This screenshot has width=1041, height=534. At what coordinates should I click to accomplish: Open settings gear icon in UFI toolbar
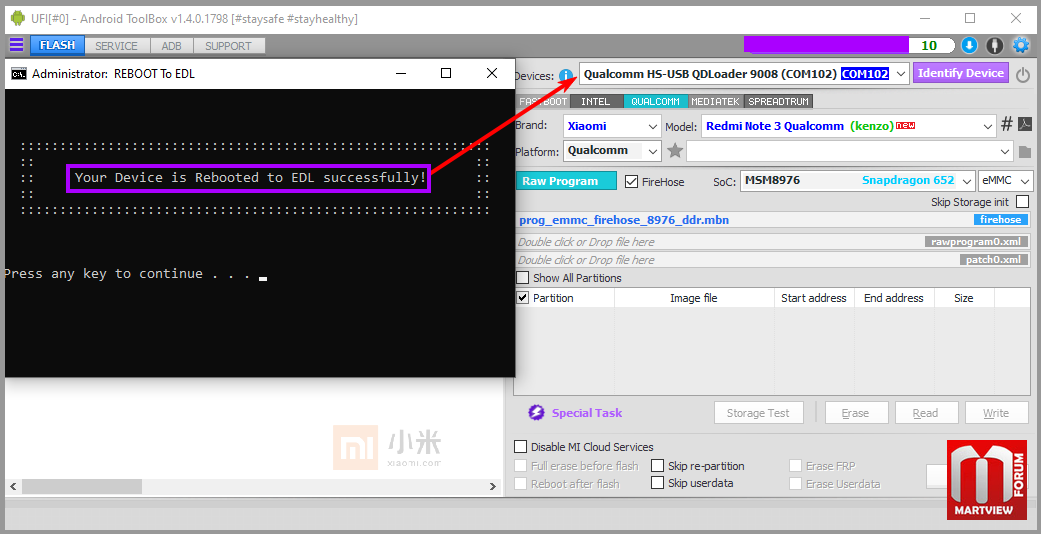point(1020,45)
